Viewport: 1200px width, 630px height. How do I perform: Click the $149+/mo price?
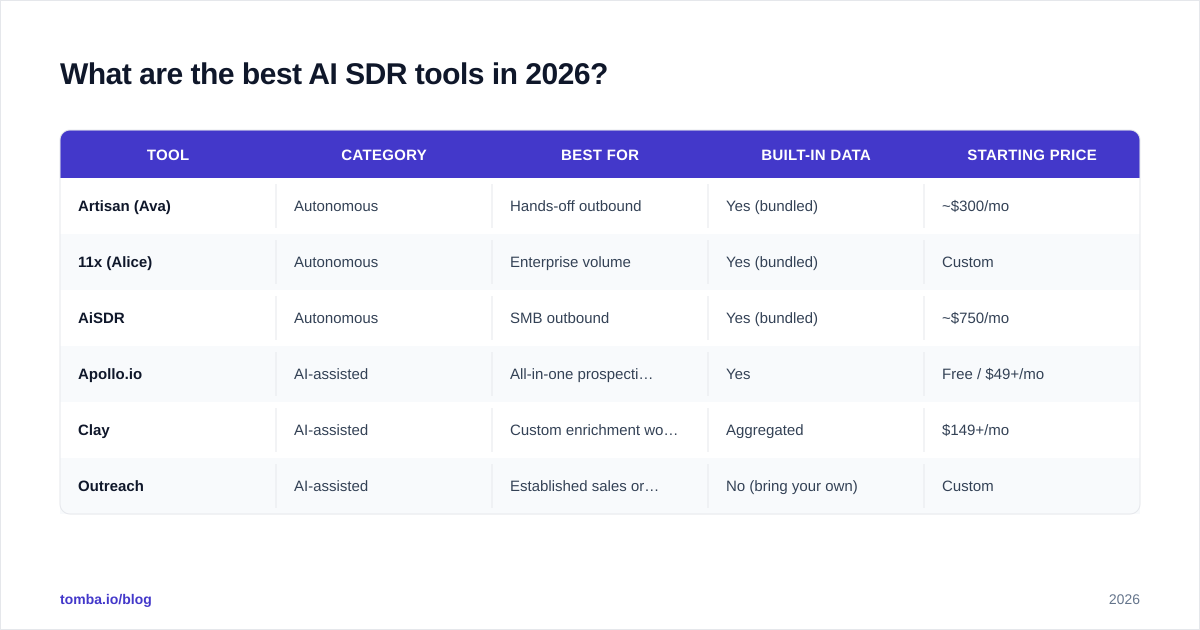point(975,430)
